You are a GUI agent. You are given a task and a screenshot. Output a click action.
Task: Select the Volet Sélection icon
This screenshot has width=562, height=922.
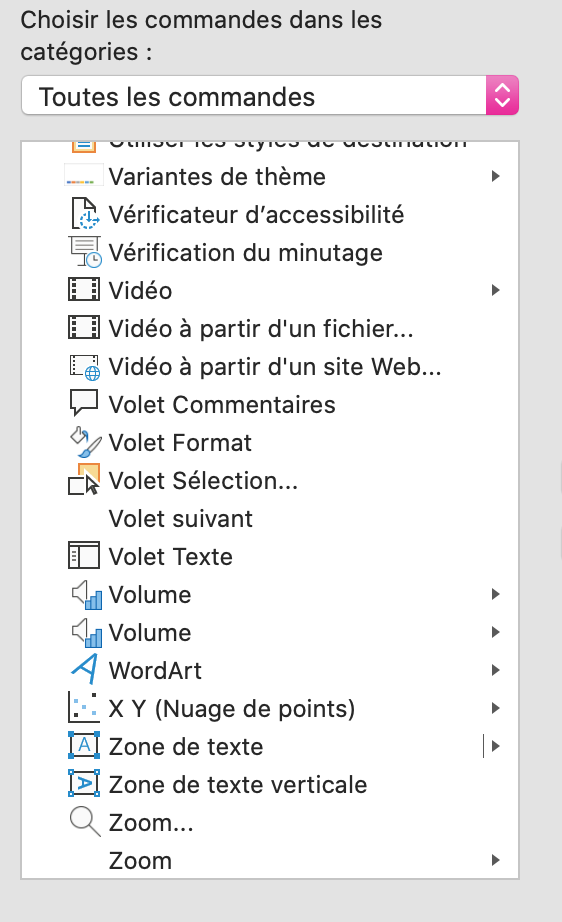coord(84,480)
